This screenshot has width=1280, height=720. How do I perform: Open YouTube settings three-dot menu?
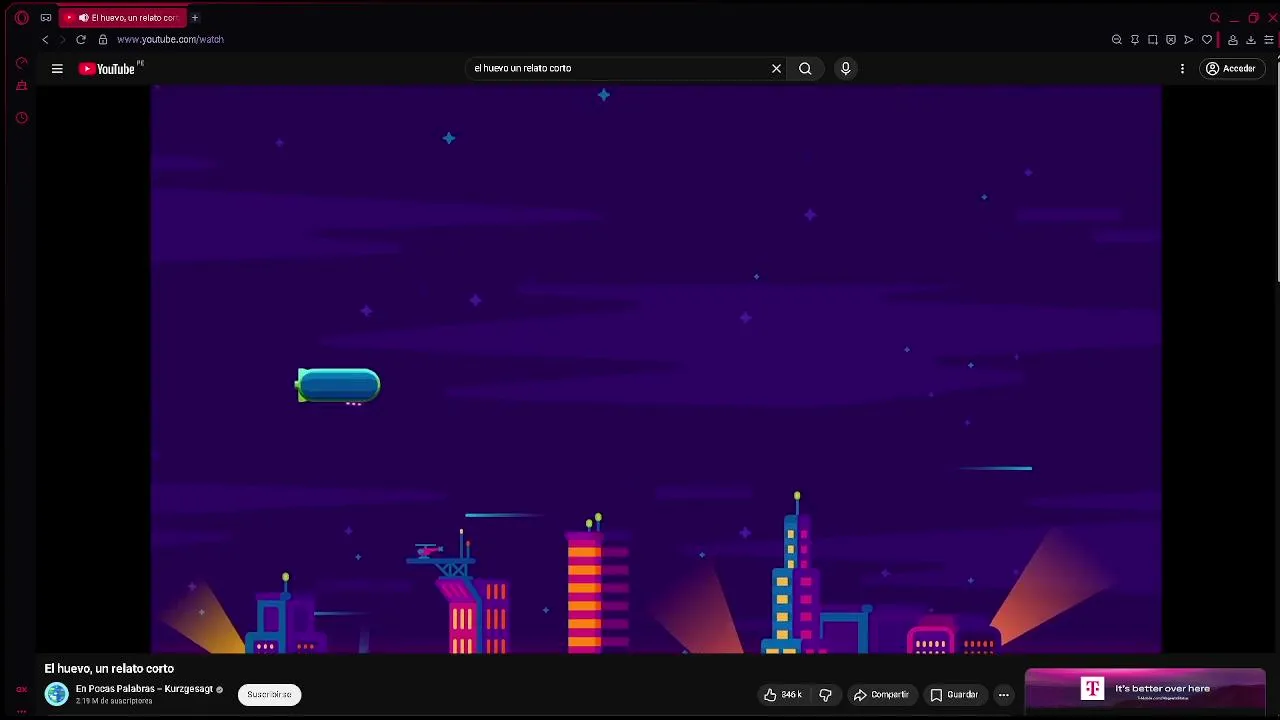[x=1182, y=68]
